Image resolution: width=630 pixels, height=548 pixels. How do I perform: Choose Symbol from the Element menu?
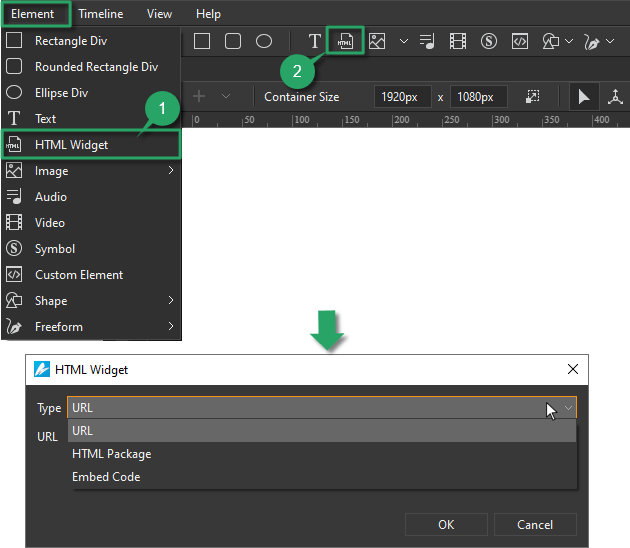92,249
